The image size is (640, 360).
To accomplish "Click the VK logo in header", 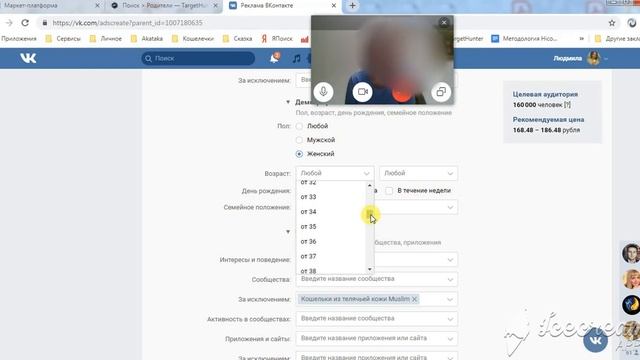I will [x=28, y=58].
